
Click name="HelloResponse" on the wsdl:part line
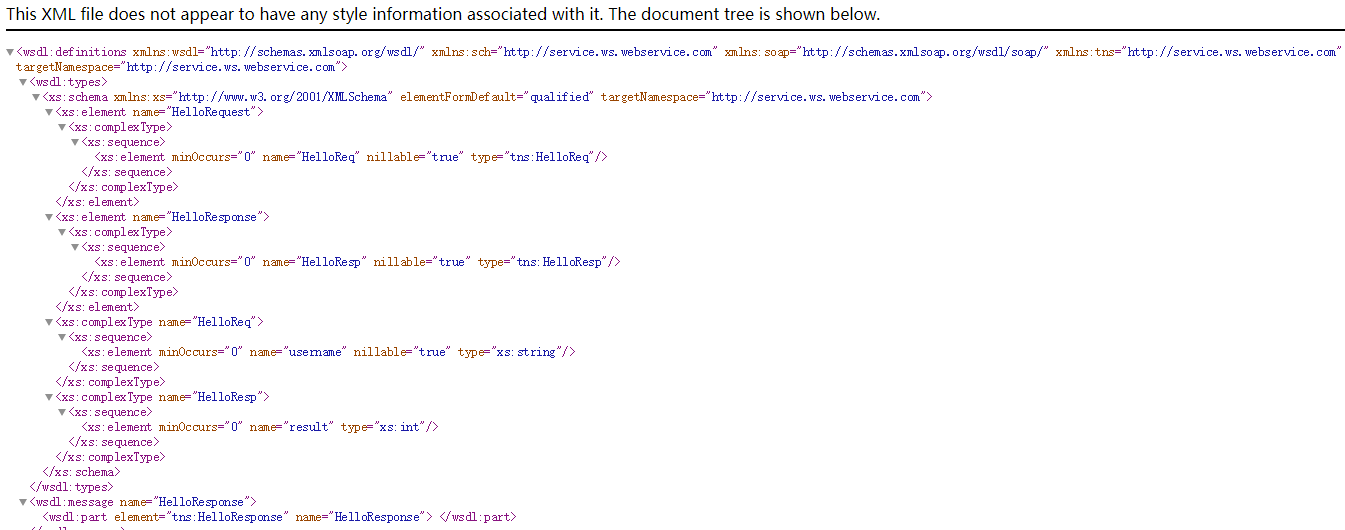[359, 517]
